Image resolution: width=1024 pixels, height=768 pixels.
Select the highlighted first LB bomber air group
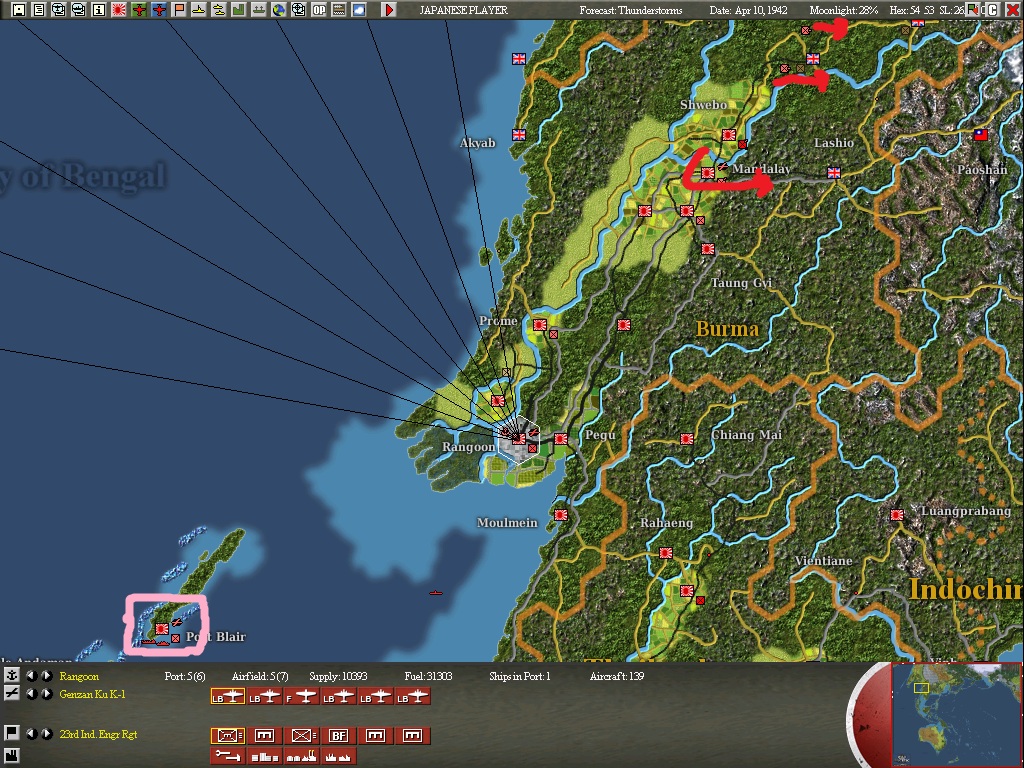(x=227, y=697)
